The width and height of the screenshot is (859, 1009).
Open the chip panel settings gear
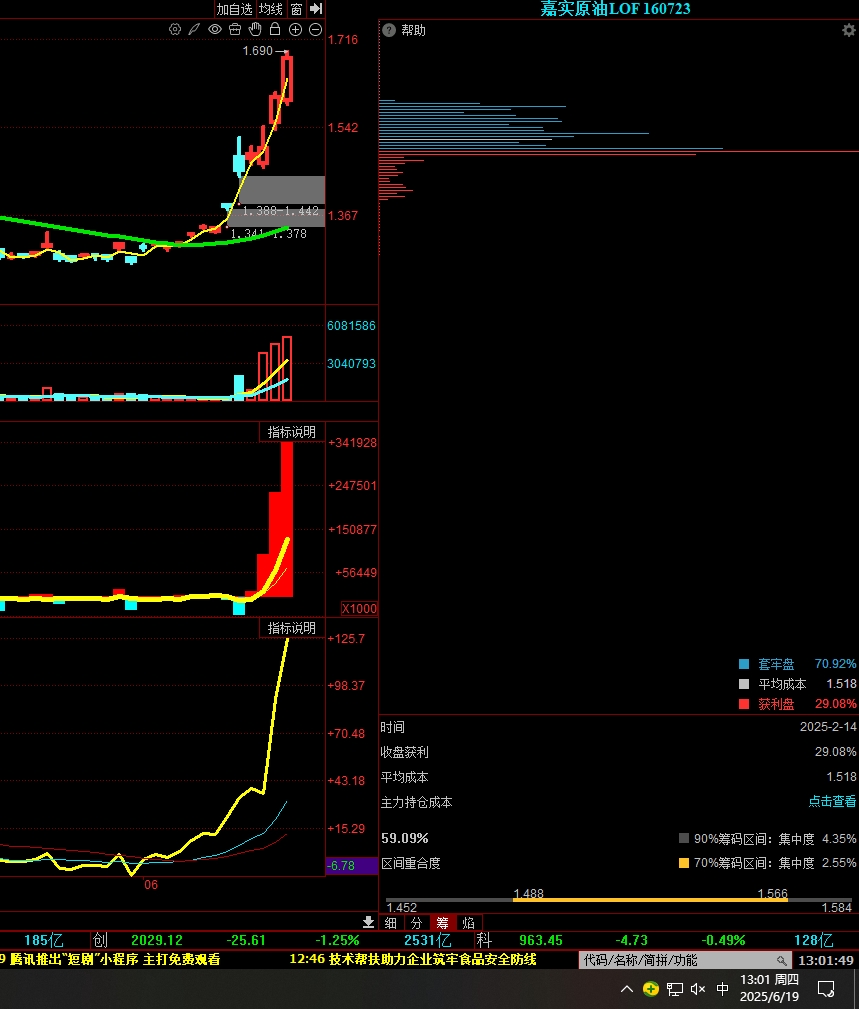point(849,30)
